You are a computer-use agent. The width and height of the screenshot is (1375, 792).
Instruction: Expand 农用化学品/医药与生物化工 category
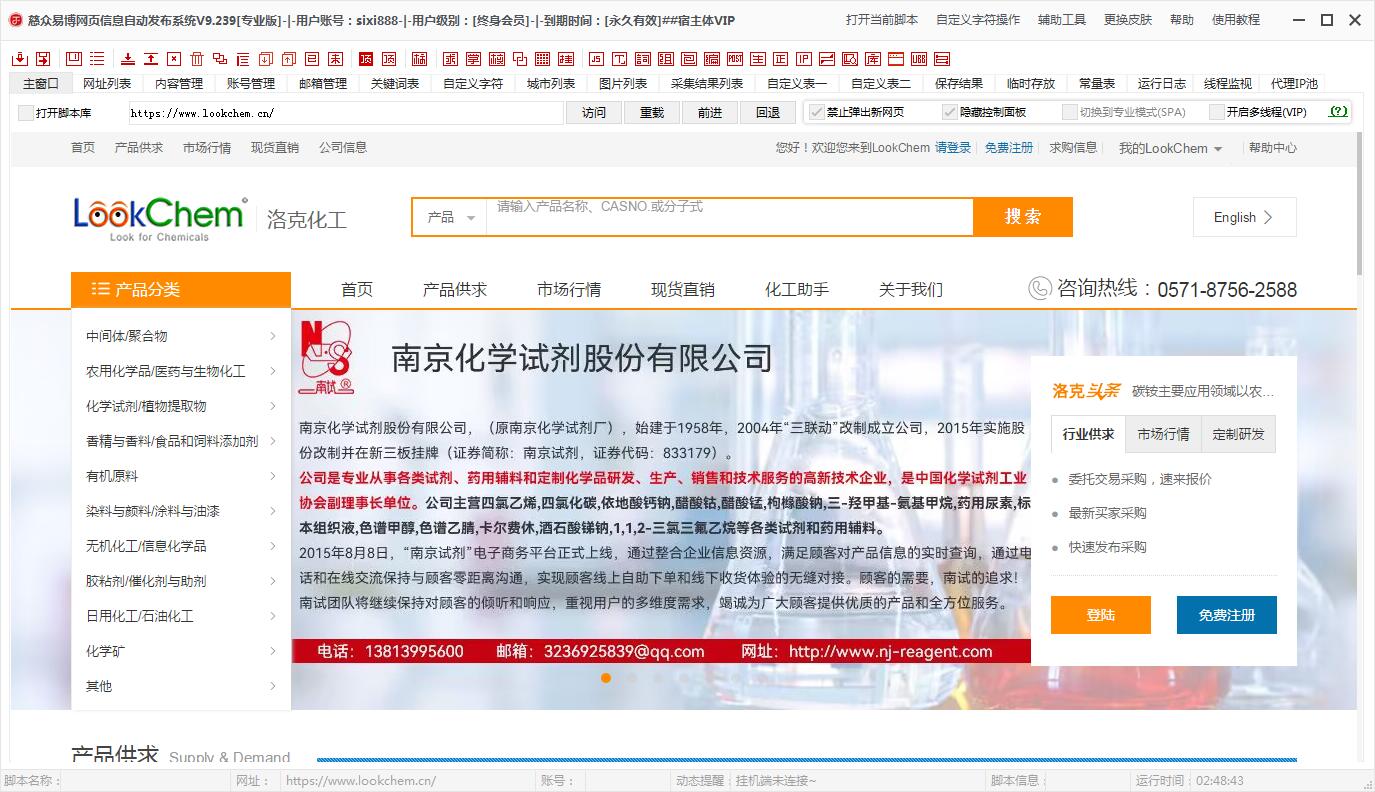click(x=181, y=371)
